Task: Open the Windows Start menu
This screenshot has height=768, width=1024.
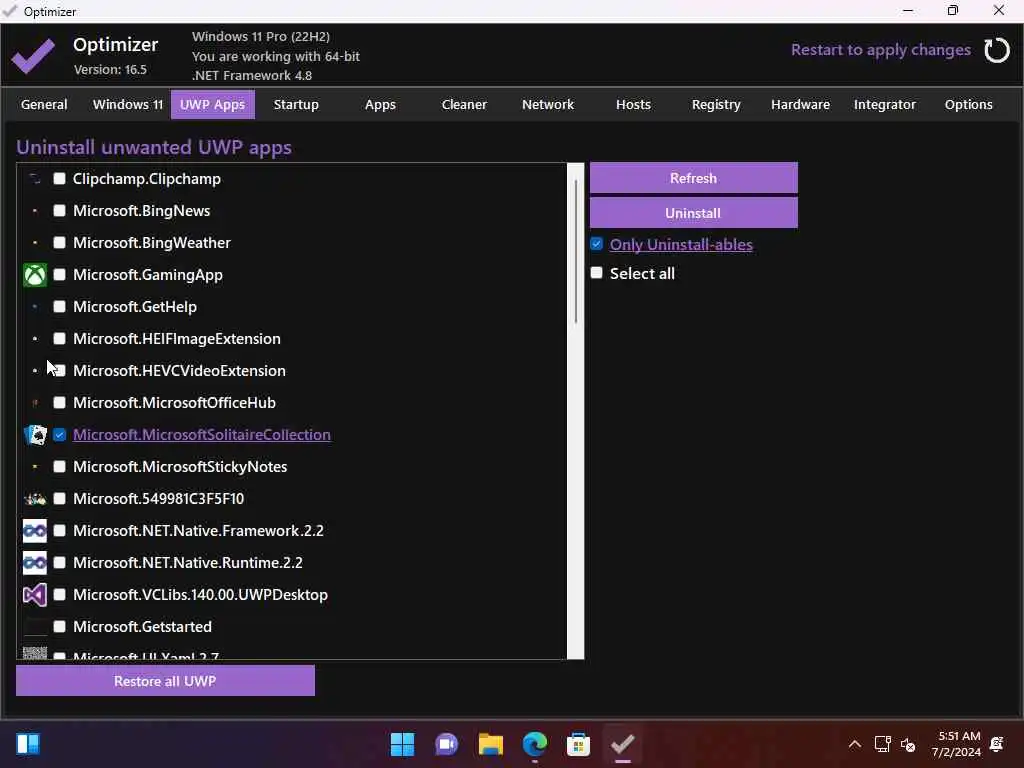Action: pos(402,744)
